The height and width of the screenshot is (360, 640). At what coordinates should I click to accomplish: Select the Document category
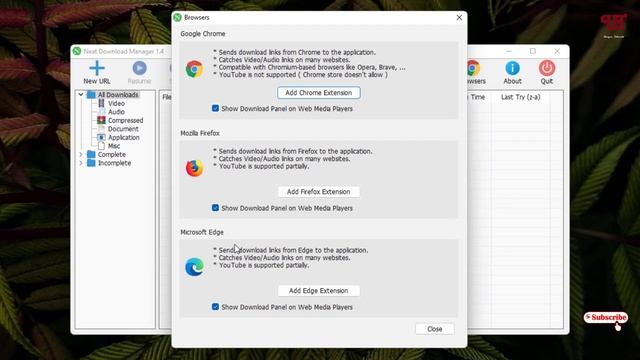click(123, 129)
